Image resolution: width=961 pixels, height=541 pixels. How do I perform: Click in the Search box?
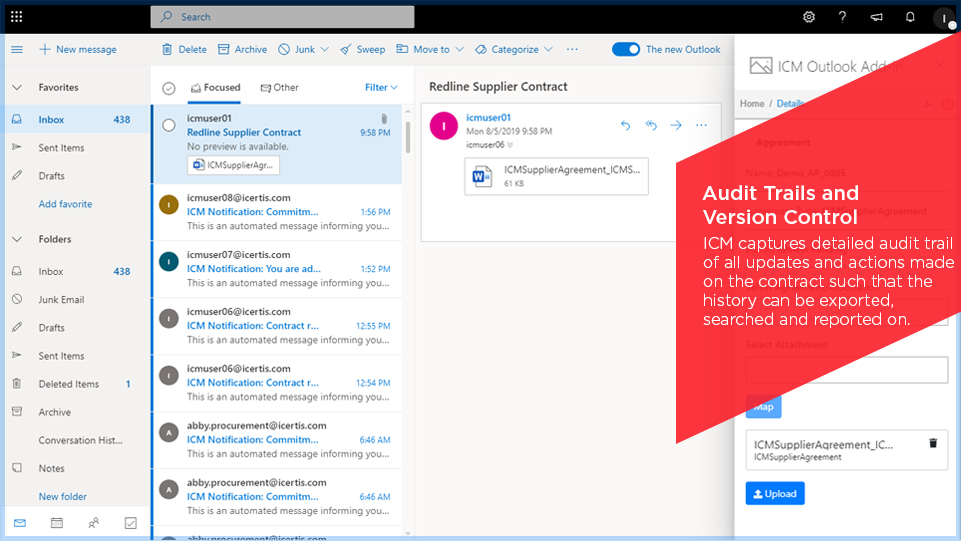click(x=282, y=17)
